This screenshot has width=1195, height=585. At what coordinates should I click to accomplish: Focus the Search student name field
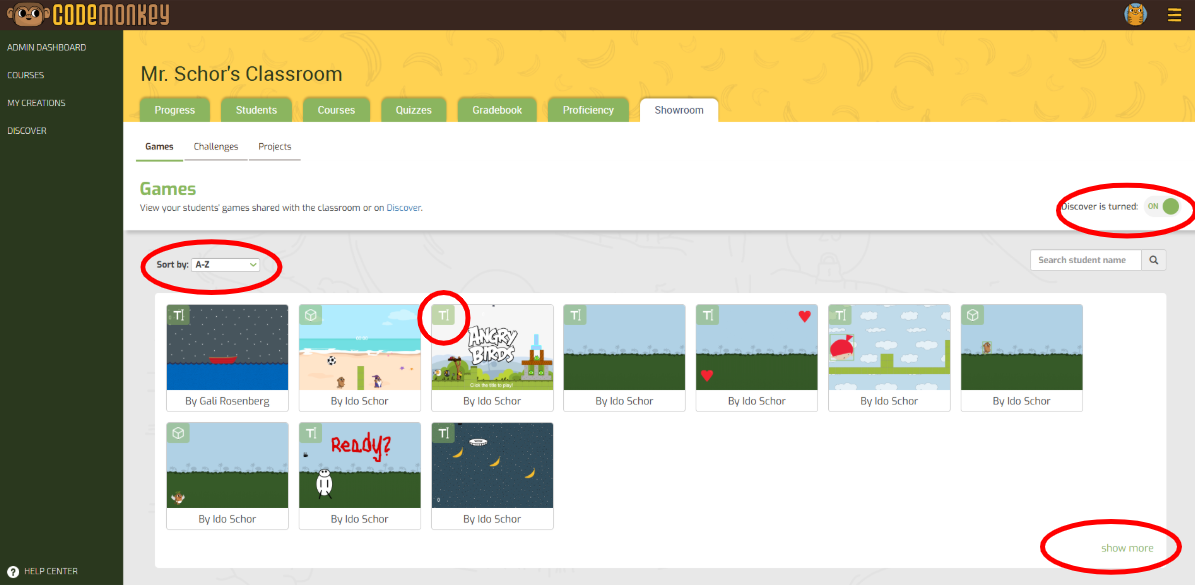point(1085,260)
